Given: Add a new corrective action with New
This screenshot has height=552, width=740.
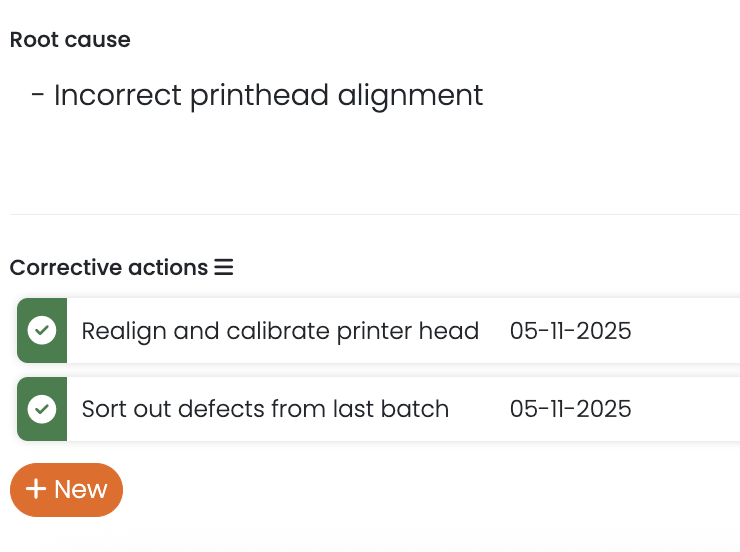Looking at the screenshot, I should 66,489.
